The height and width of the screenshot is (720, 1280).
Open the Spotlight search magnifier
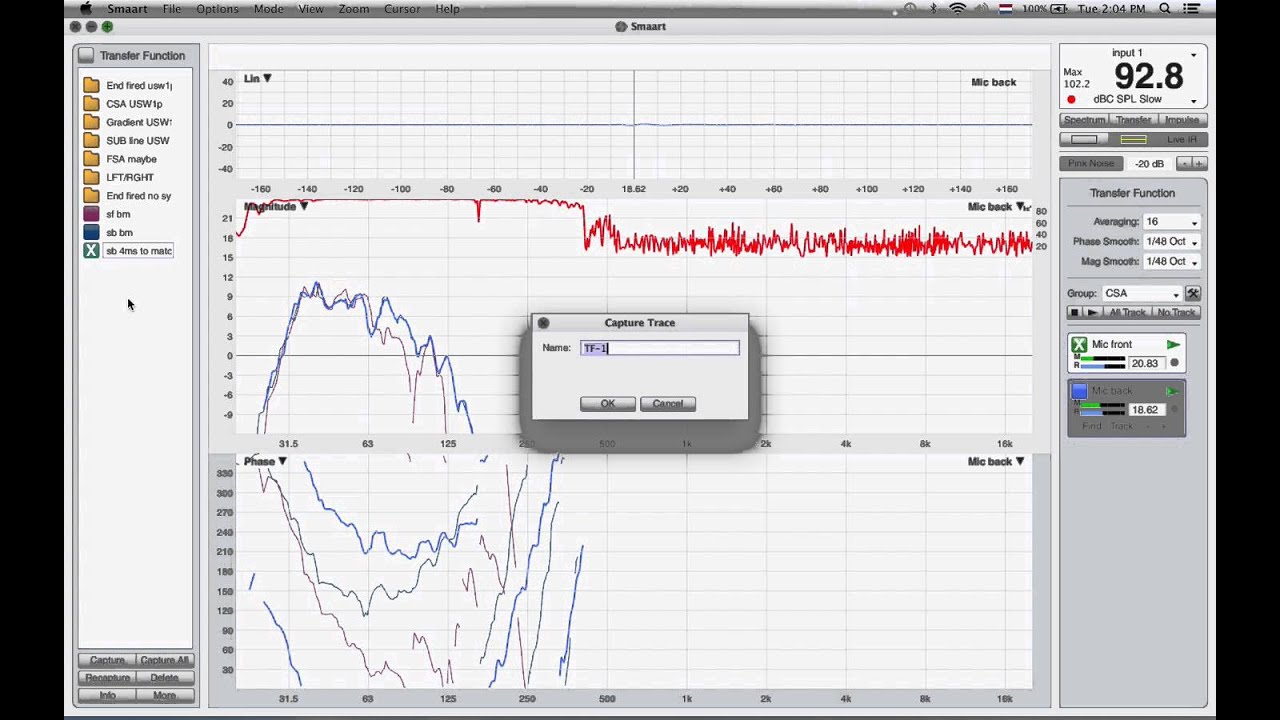point(1165,8)
